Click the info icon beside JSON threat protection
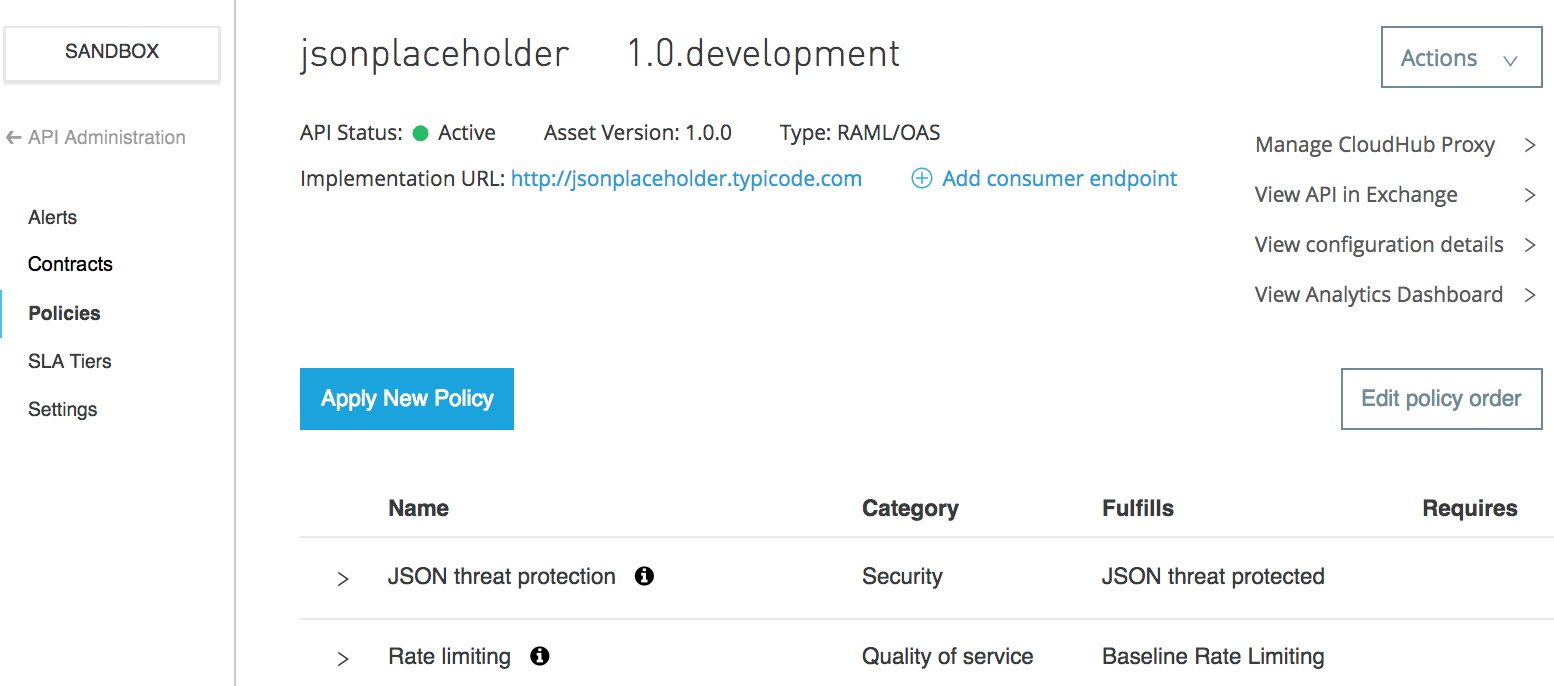 pyautogui.click(x=645, y=576)
